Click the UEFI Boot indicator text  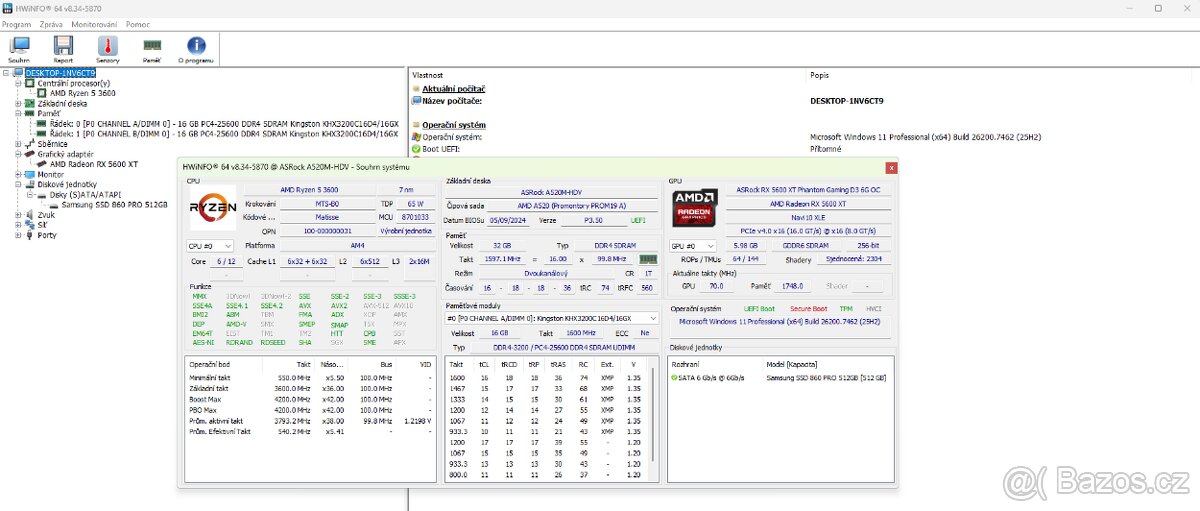(x=760, y=309)
